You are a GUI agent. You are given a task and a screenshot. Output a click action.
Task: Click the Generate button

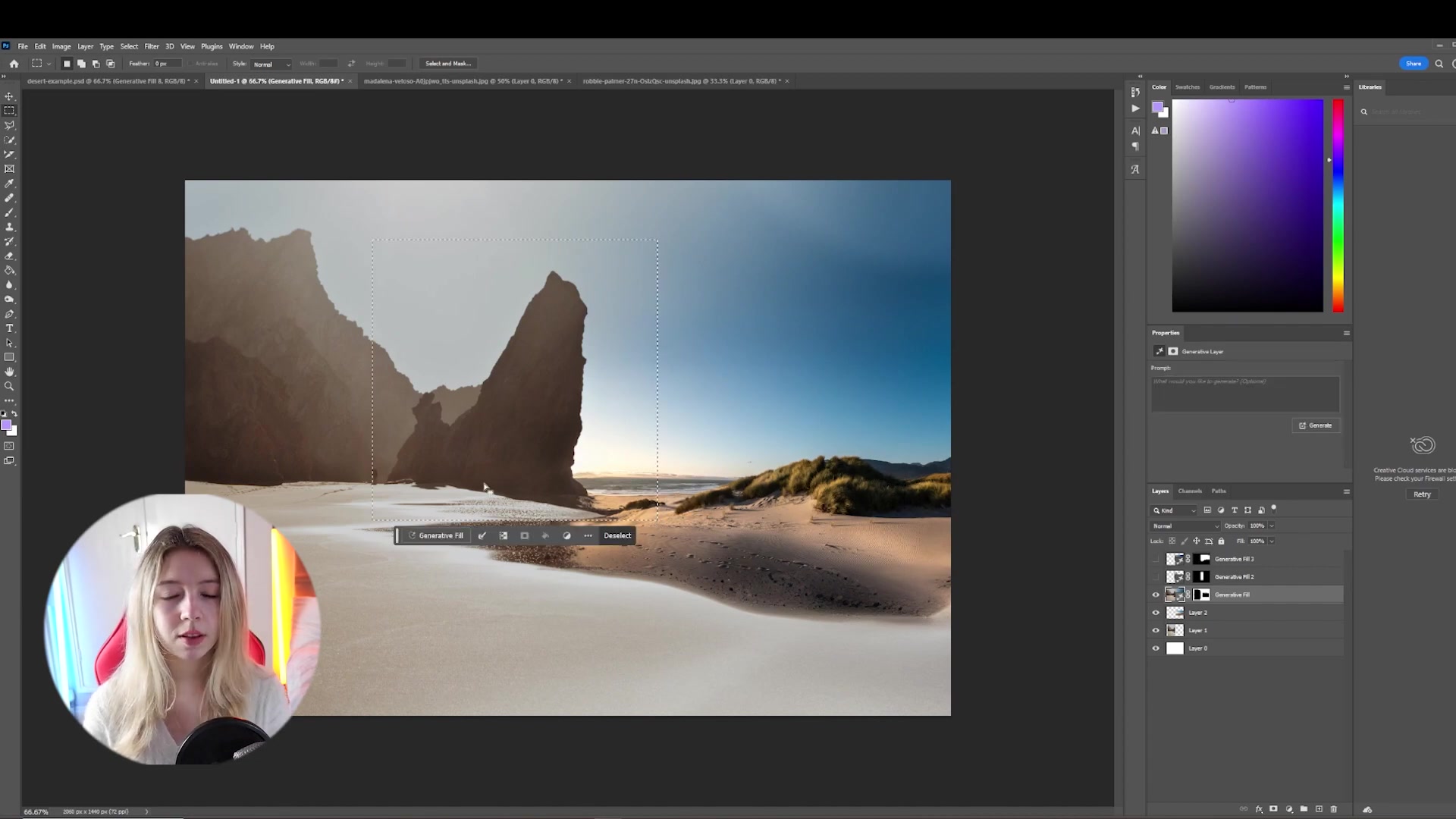click(1316, 425)
